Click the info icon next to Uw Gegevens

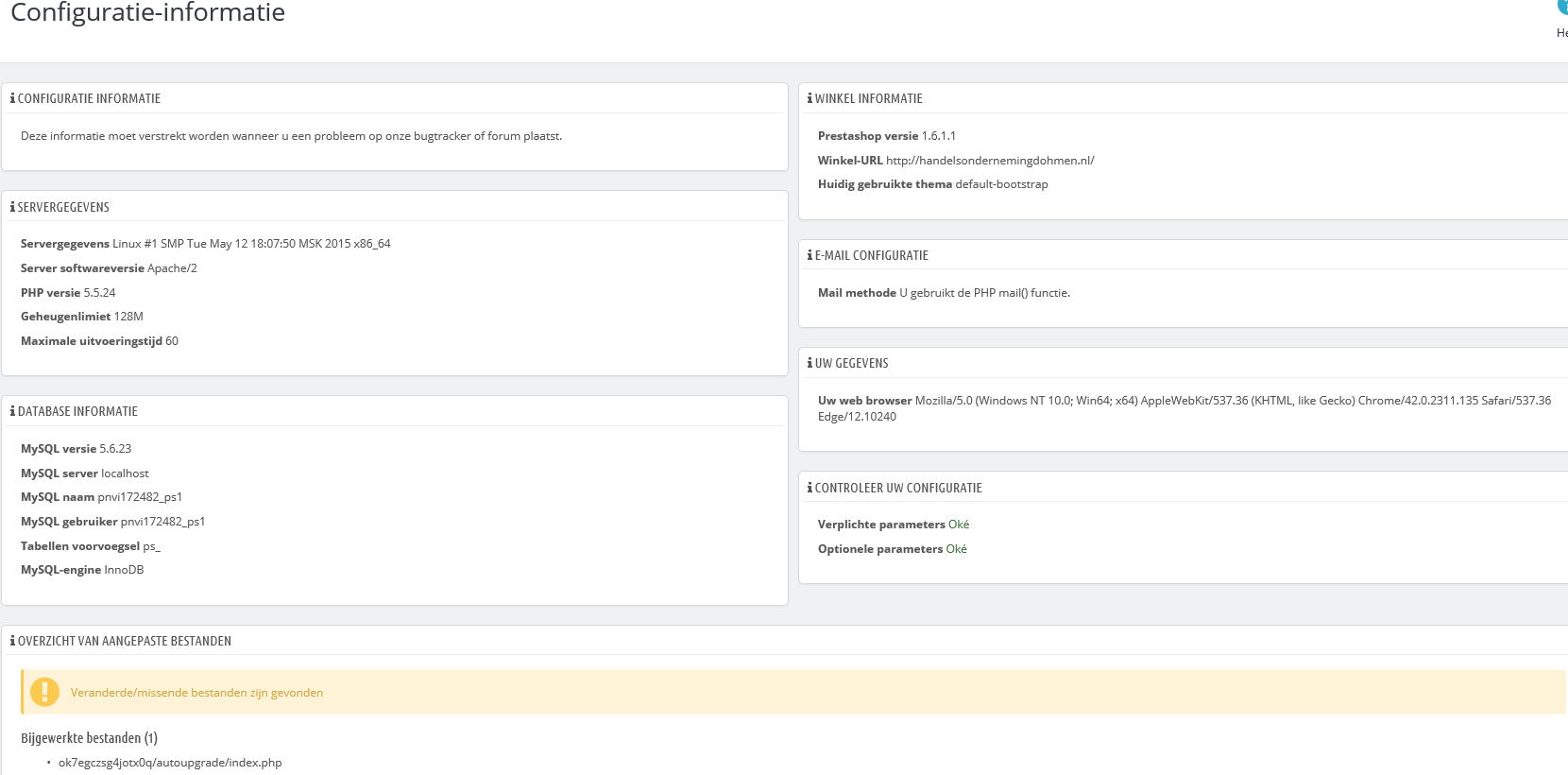point(810,363)
